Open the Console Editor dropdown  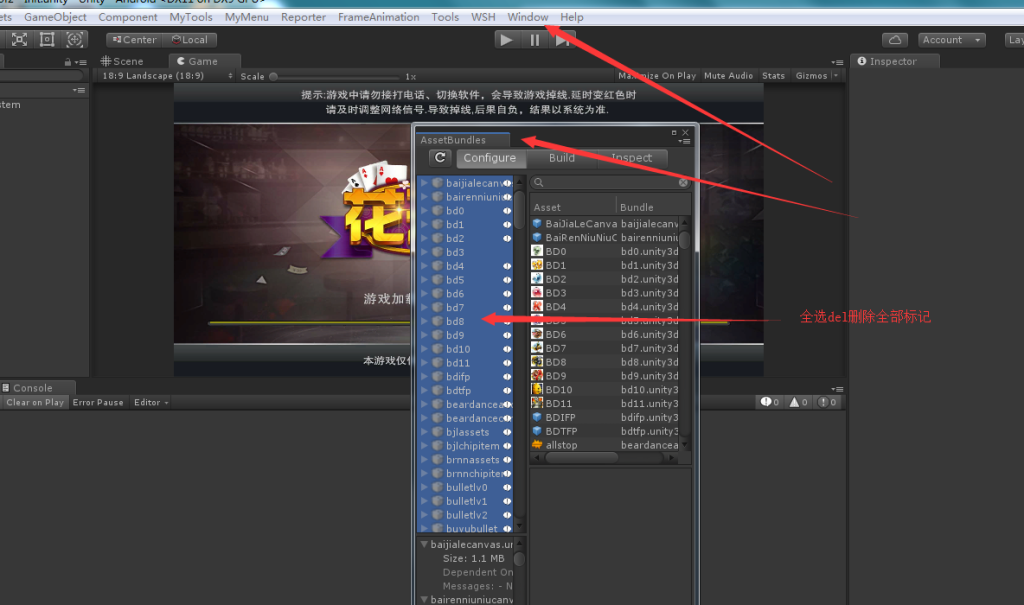(x=151, y=402)
